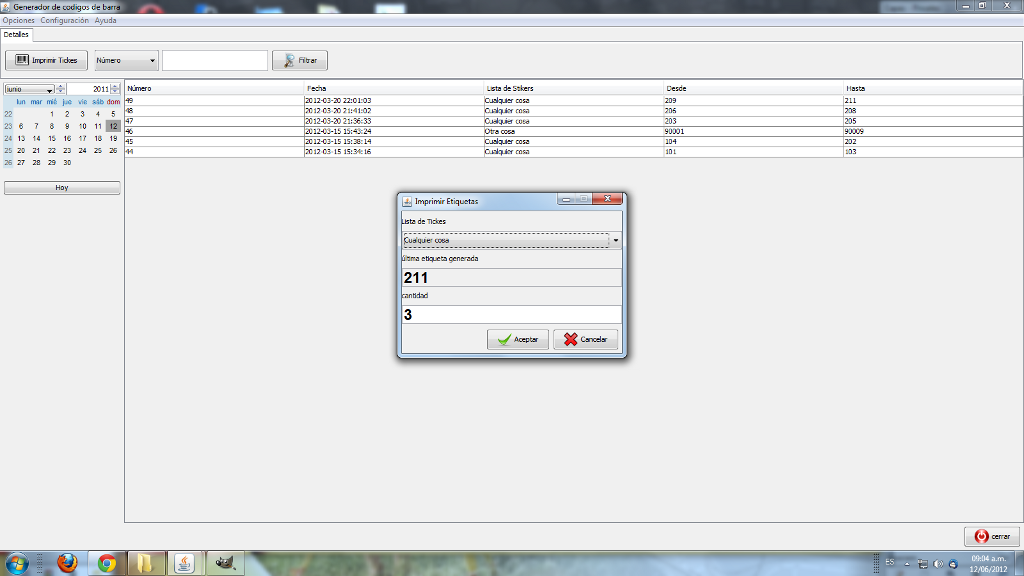Click the app icon in main title bar
1024x576 pixels.
click(6, 7)
